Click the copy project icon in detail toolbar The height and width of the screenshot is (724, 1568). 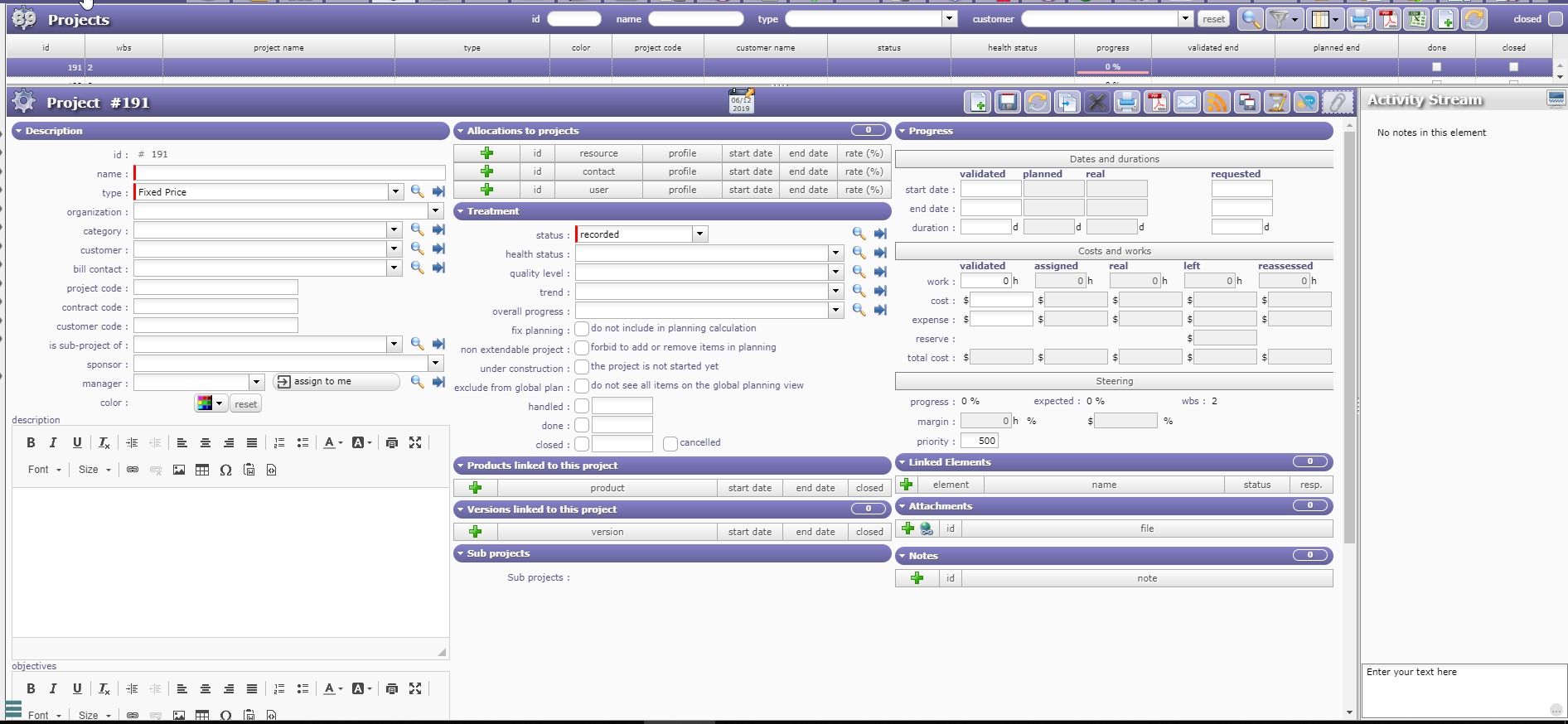point(1067,103)
